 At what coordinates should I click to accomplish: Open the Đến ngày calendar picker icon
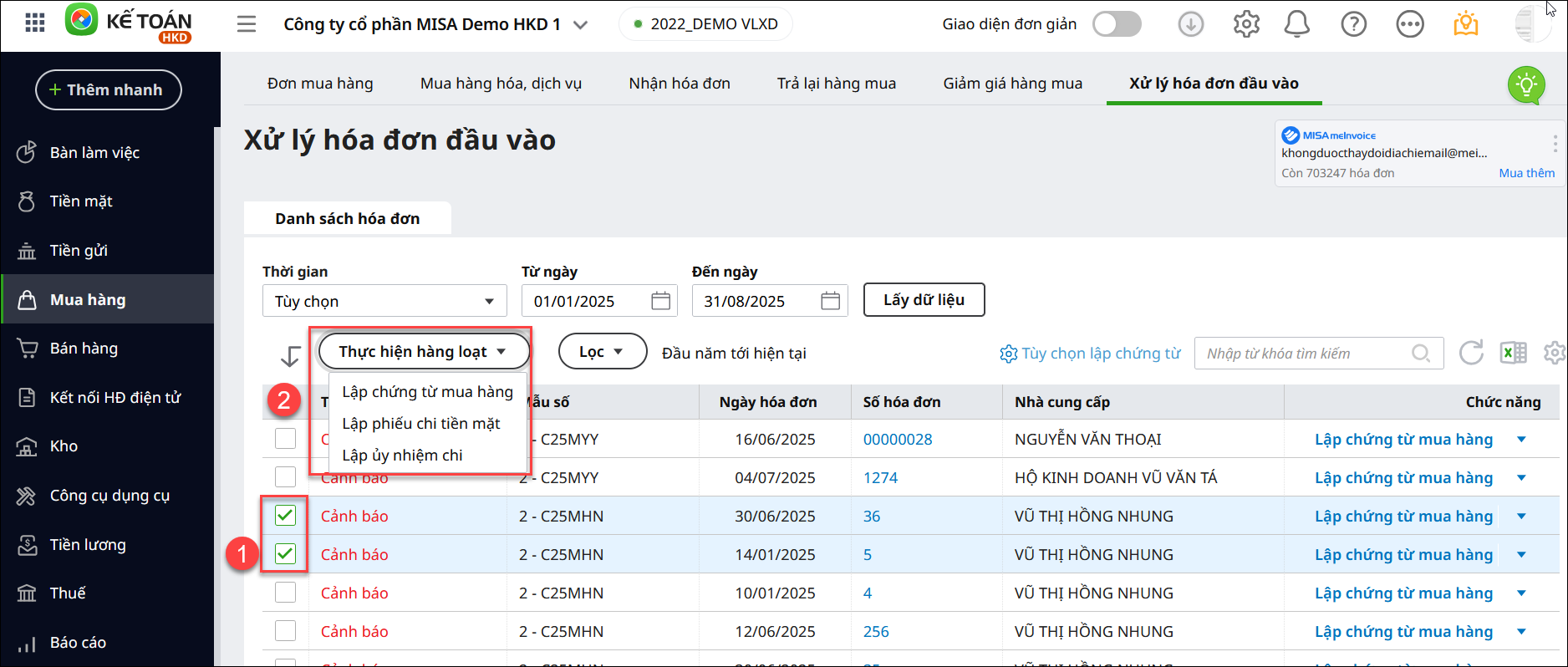pyautogui.click(x=830, y=301)
